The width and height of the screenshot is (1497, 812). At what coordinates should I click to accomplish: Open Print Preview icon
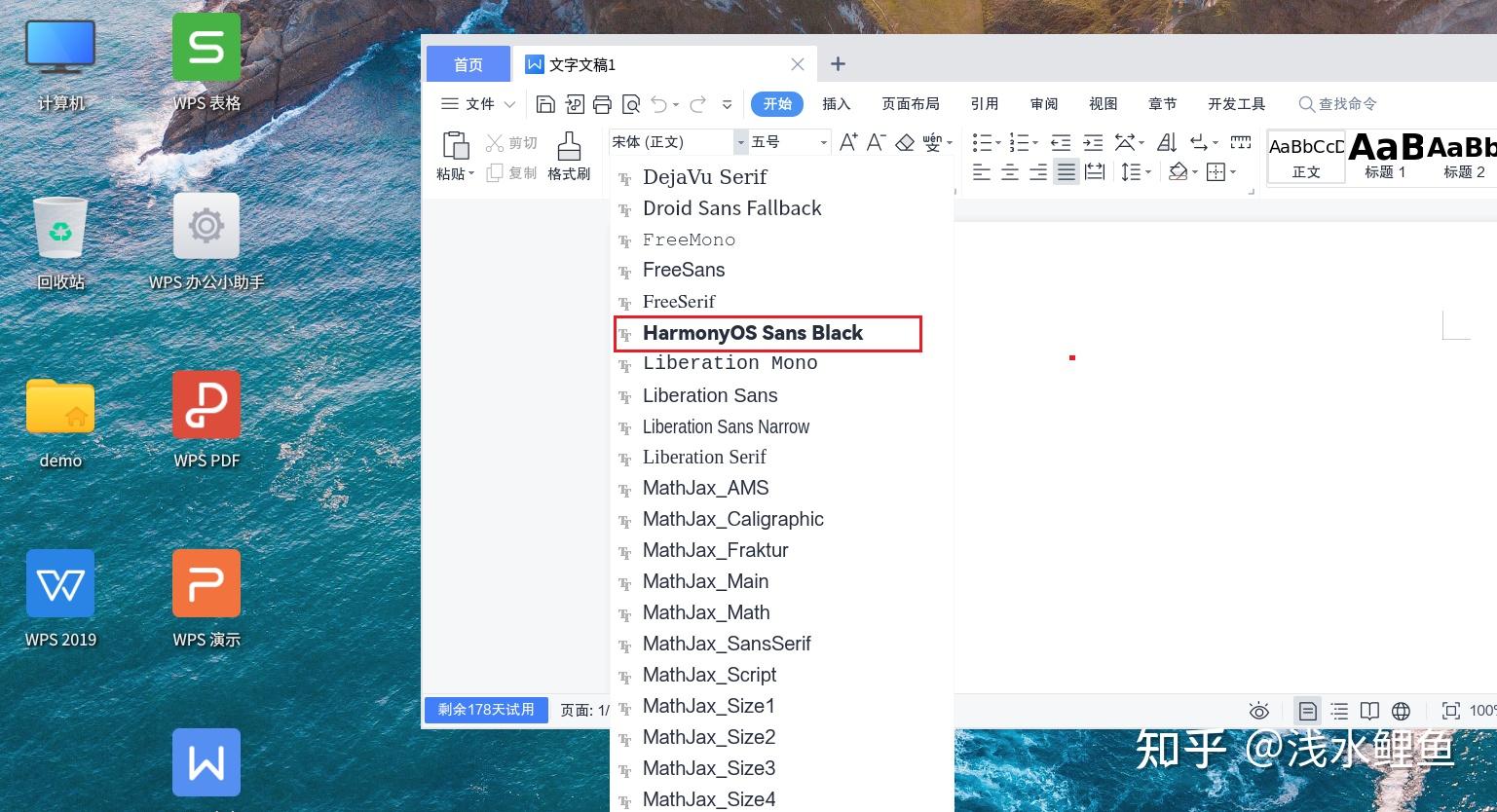point(630,104)
